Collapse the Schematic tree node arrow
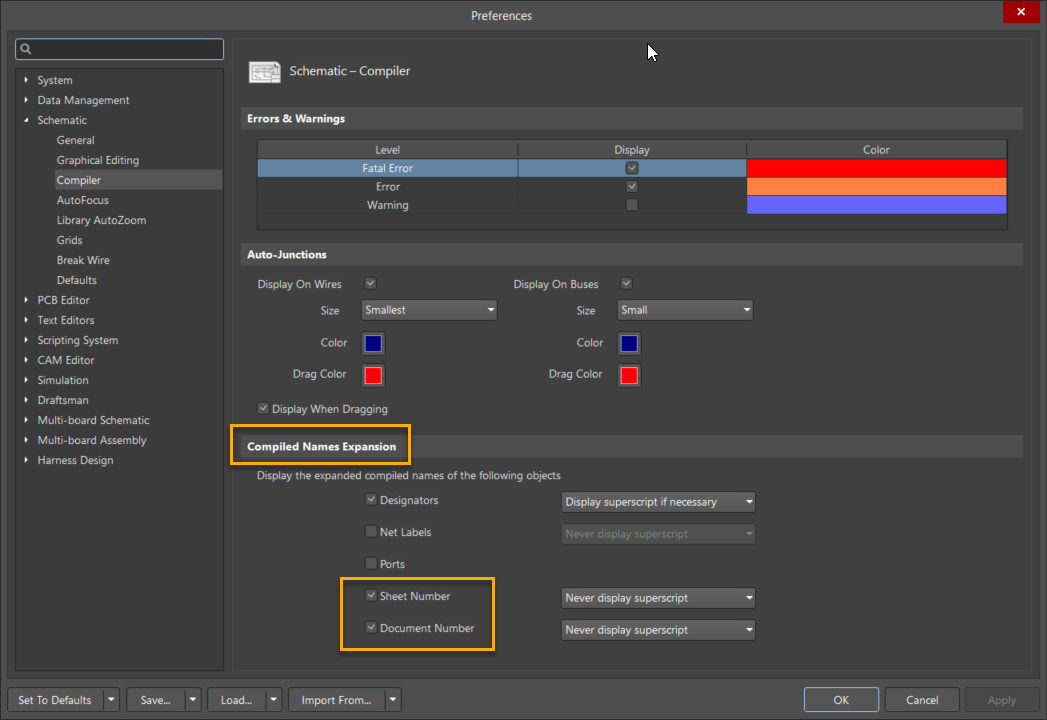Image resolution: width=1047 pixels, height=720 pixels. click(27, 120)
